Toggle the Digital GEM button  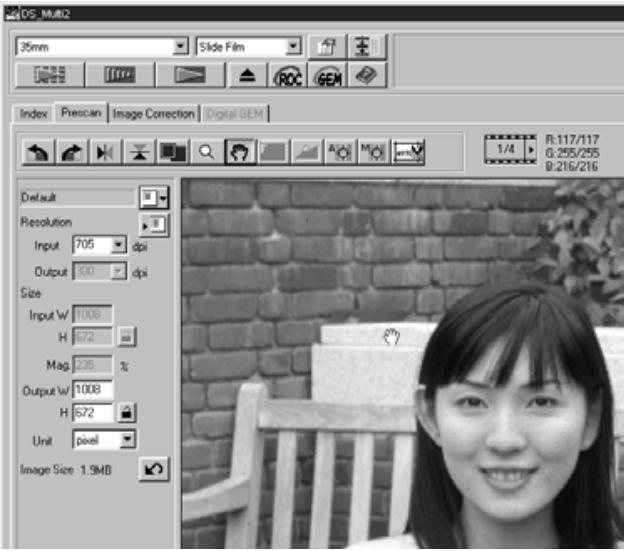(328, 76)
